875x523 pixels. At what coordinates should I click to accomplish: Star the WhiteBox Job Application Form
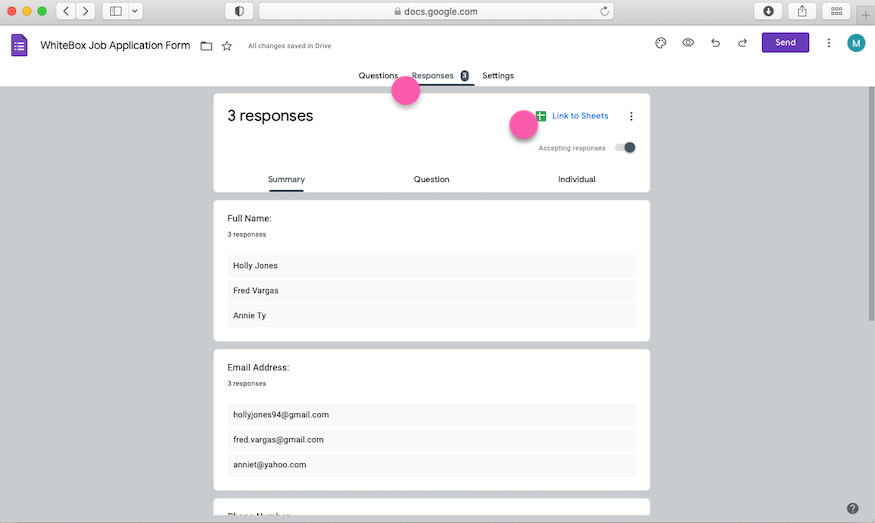click(227, 46)
